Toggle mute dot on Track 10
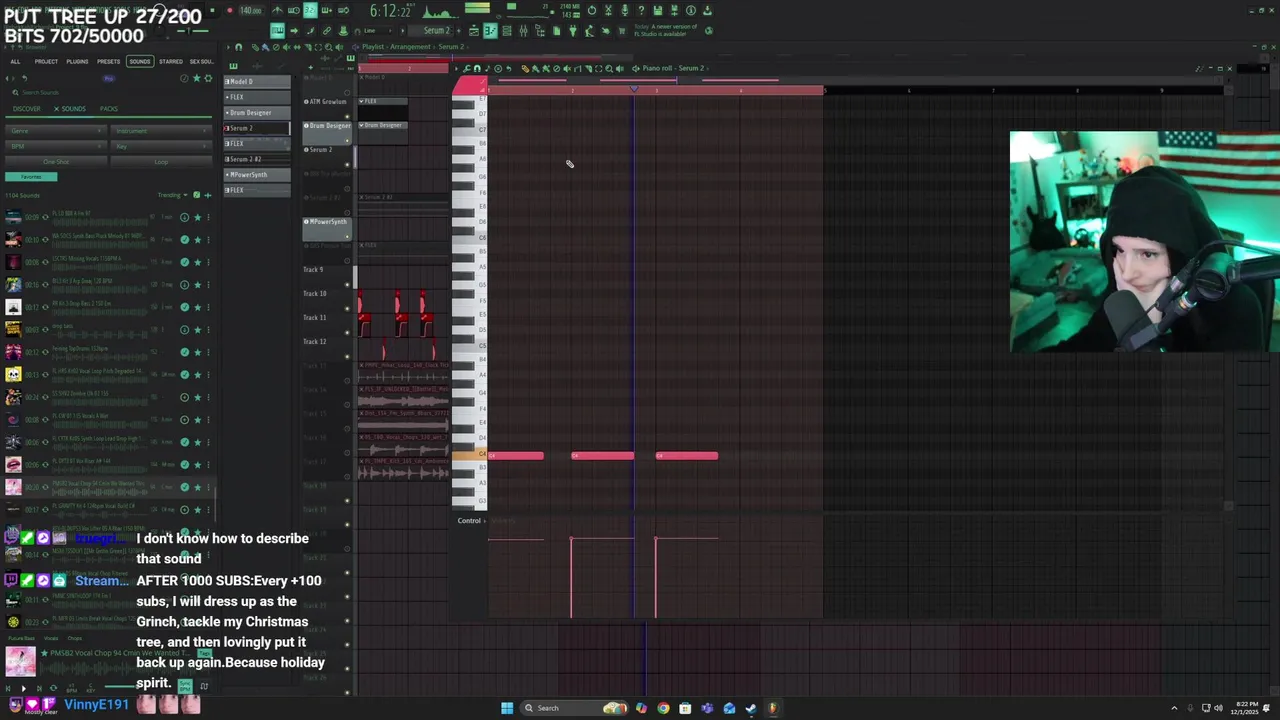The height and width of the screenshot is (720, 1280). [347, 309]
